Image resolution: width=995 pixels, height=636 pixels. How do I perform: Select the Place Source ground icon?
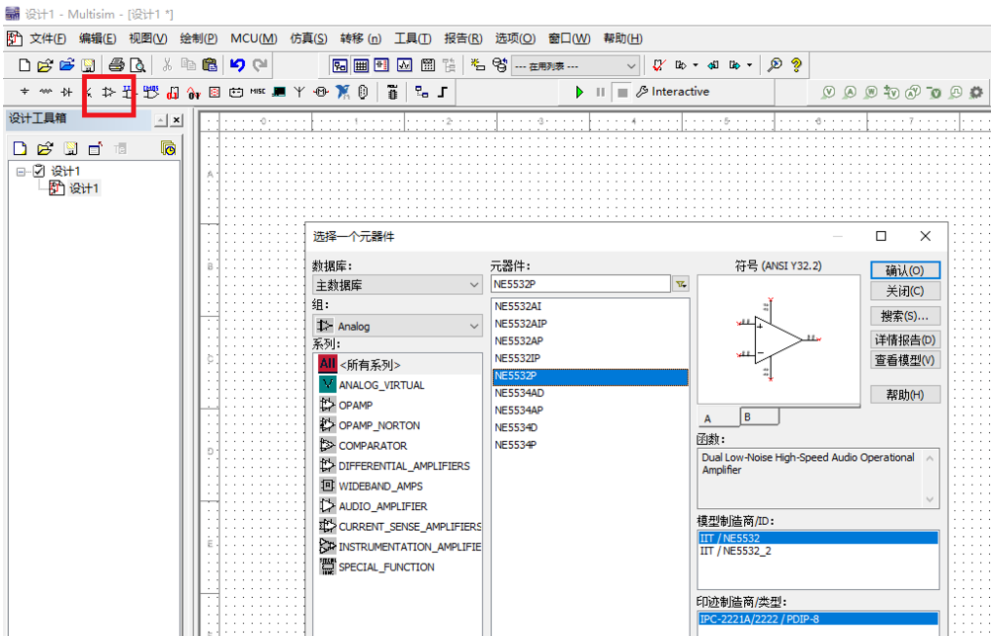click(25, 92)
